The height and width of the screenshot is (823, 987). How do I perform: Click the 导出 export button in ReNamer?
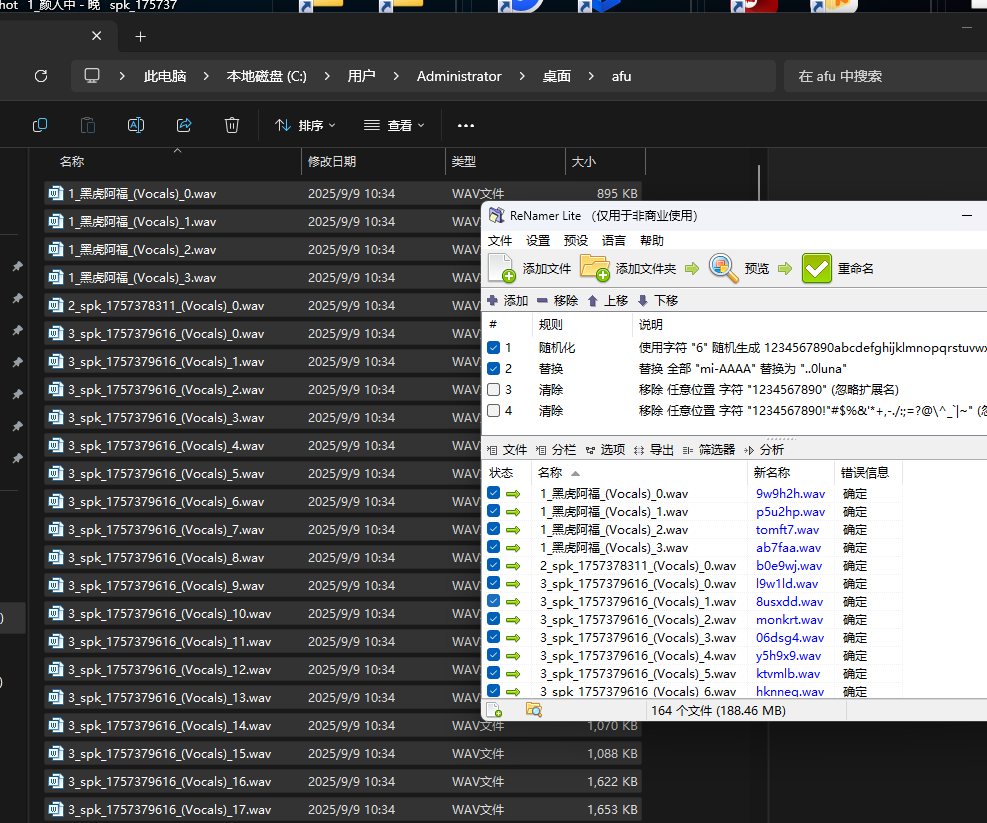point(654,450)
